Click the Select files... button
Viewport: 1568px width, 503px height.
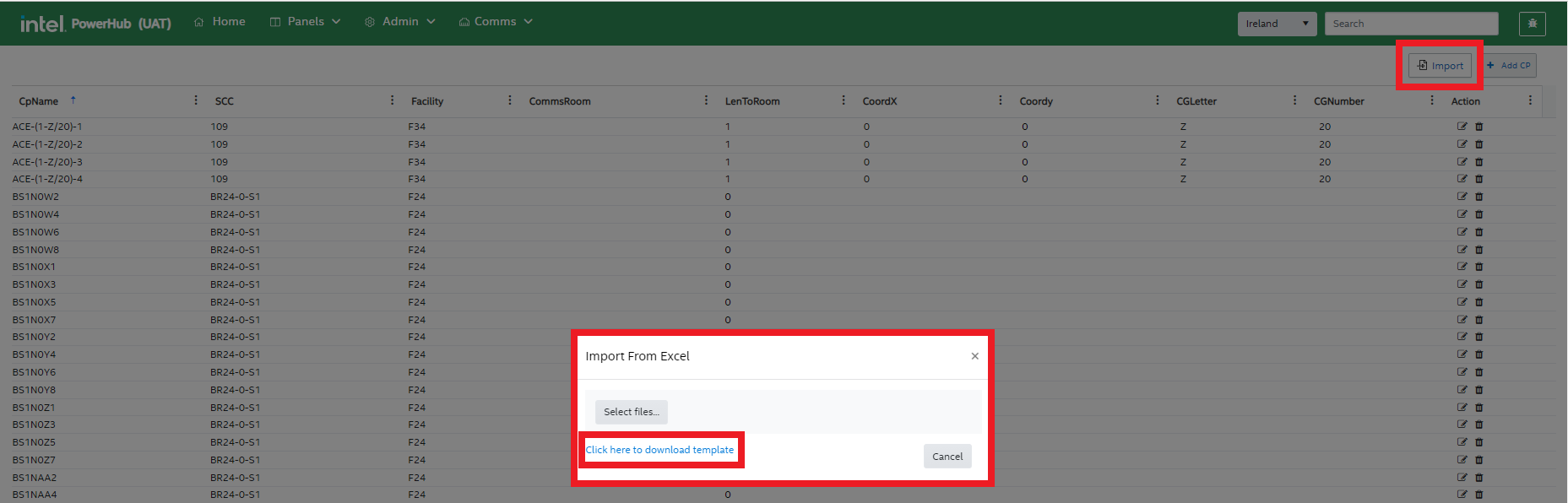coord(631,412)
